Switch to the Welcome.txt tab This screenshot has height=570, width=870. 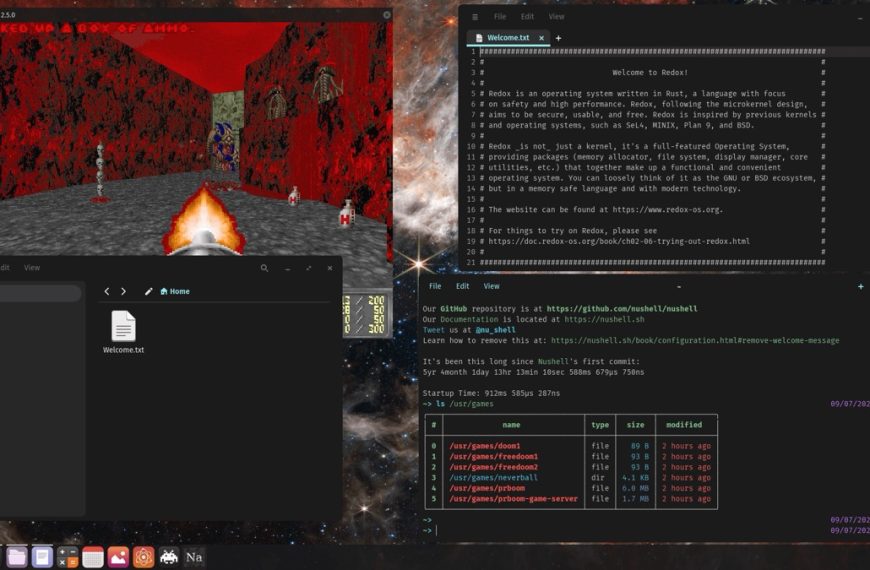click(507, 38)
